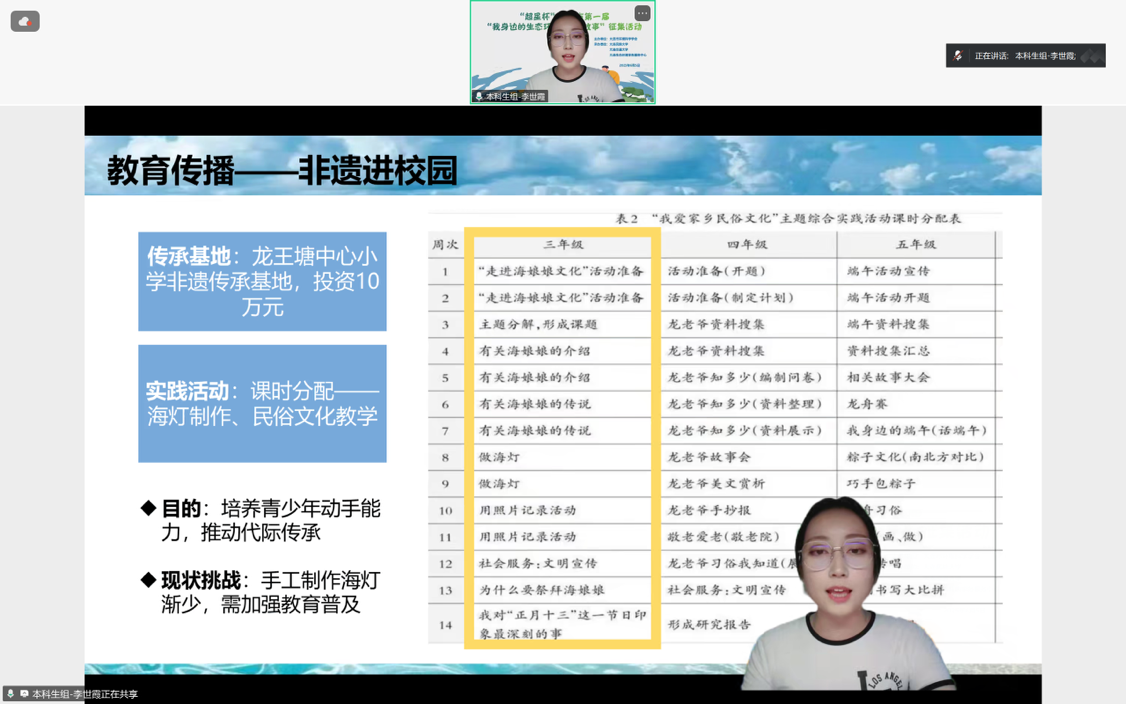
Task: Click the highlighted 三年级 column header
Action: (x=562, y=244)
